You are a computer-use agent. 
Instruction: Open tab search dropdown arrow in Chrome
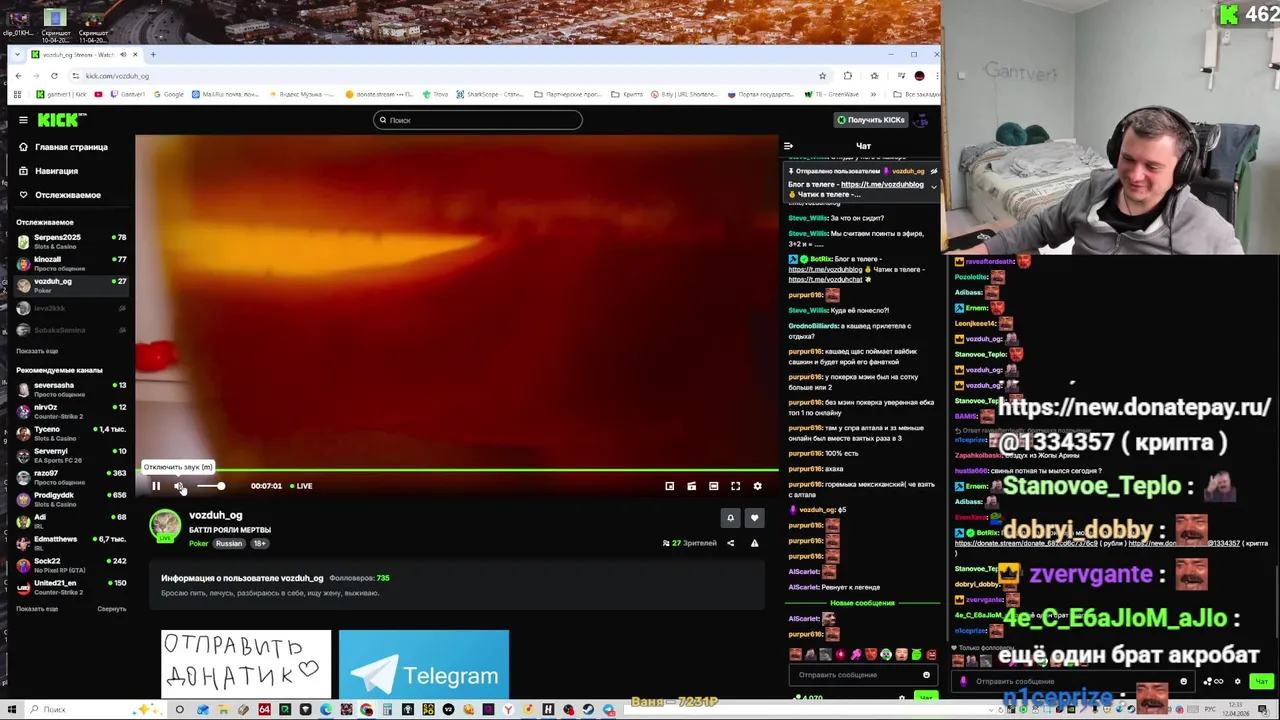coord(18,54)
